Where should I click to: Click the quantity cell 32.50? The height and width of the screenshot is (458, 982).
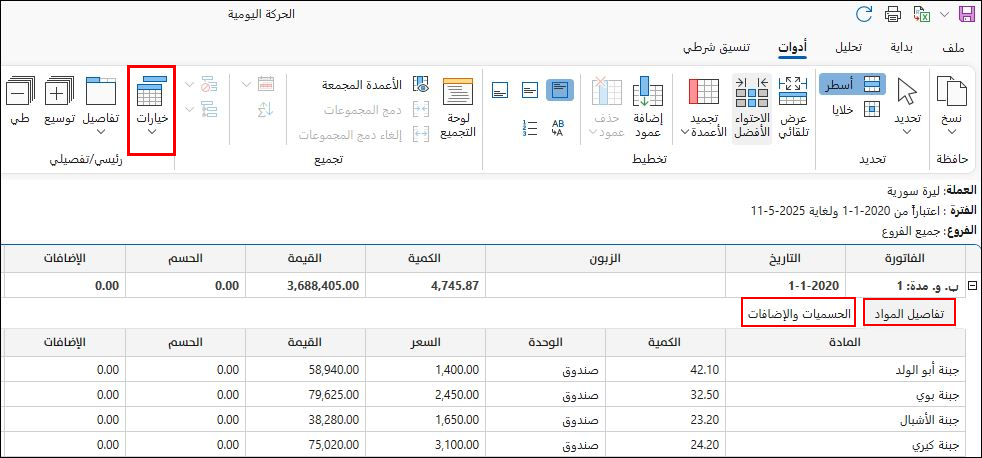(665, 395)
